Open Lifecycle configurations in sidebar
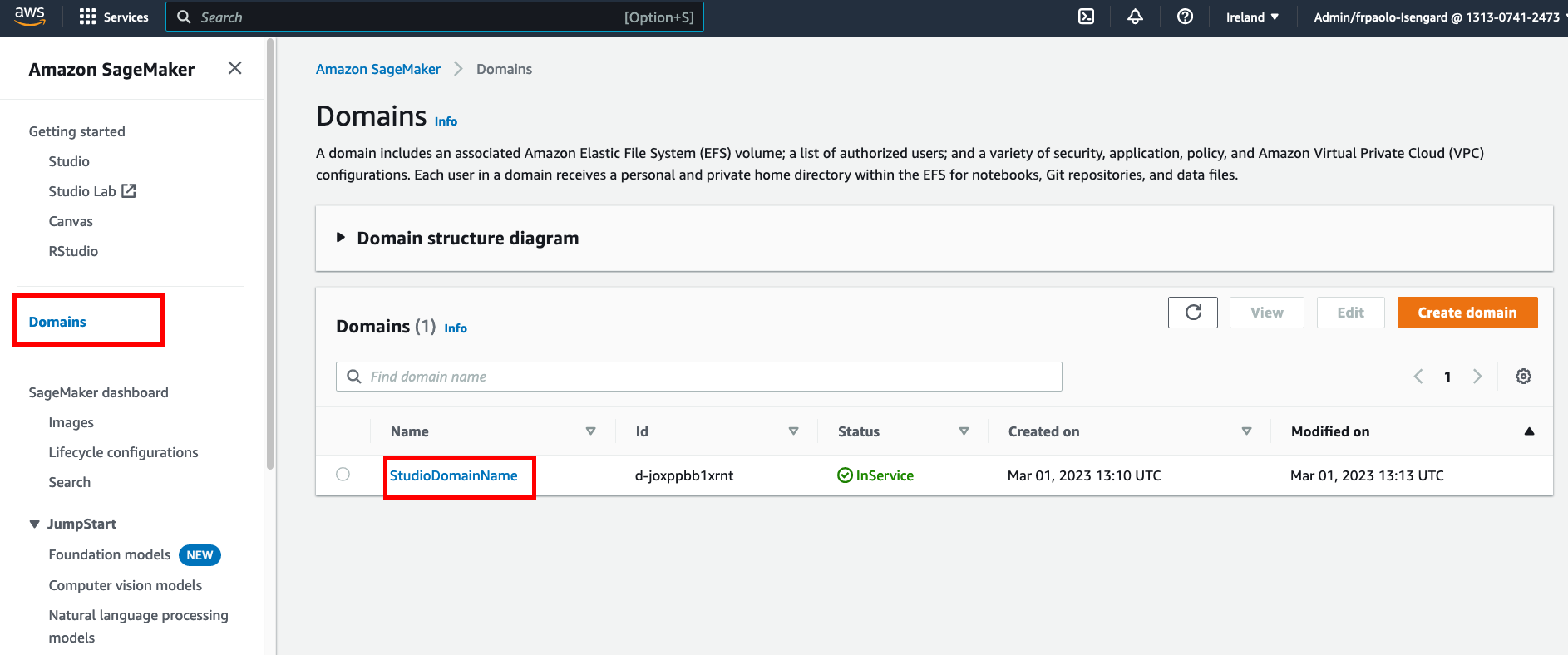 pyautogui.click(x=123, y=452)
